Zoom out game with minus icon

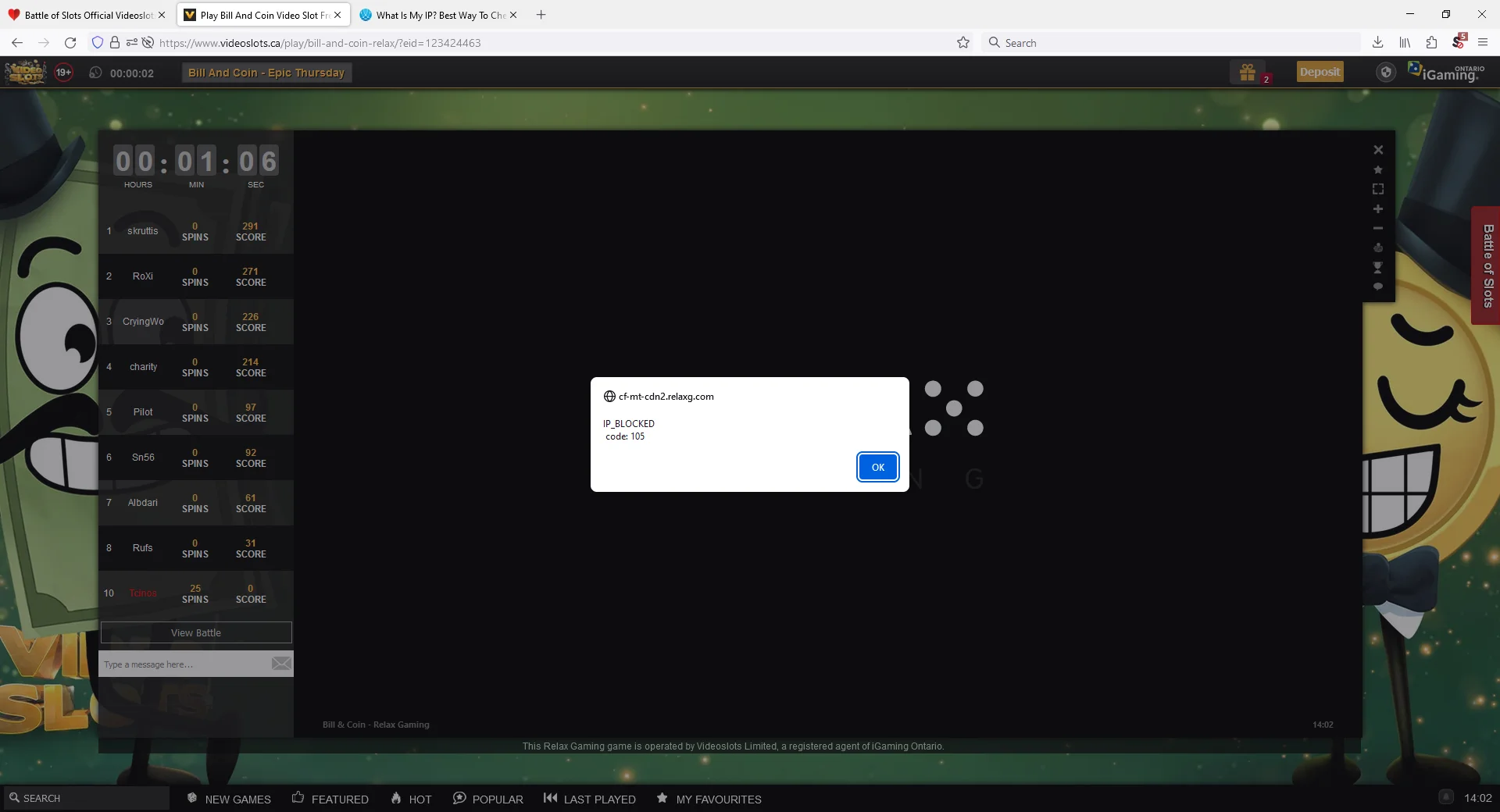(1378, 228)
